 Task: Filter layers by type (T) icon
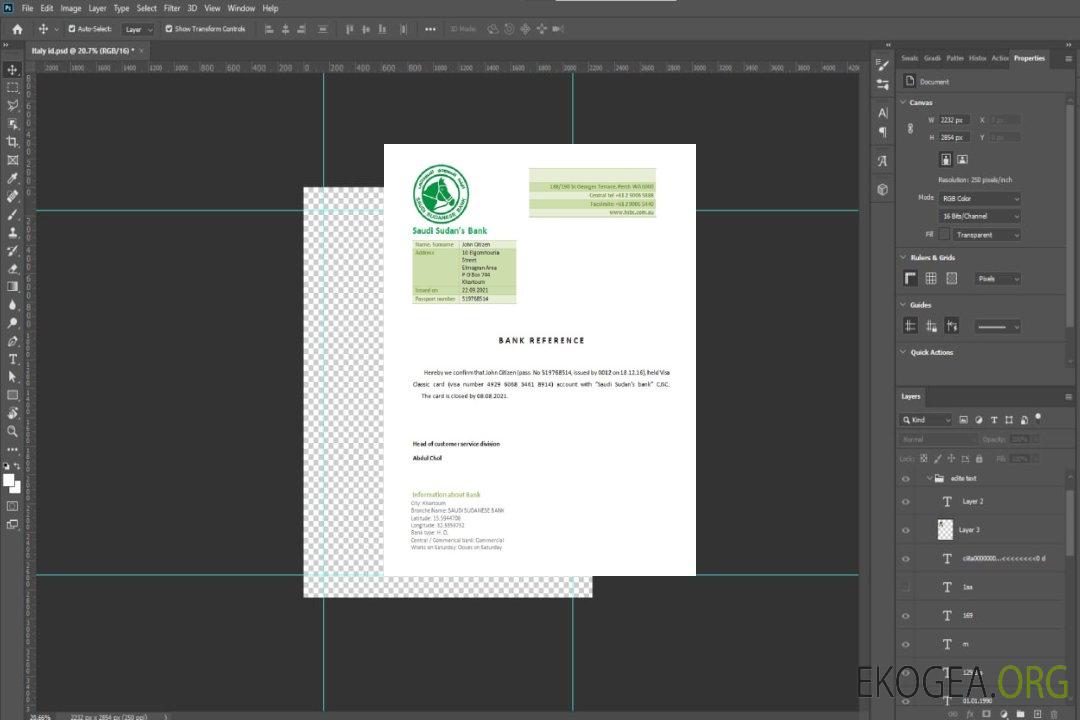point(995,420)
